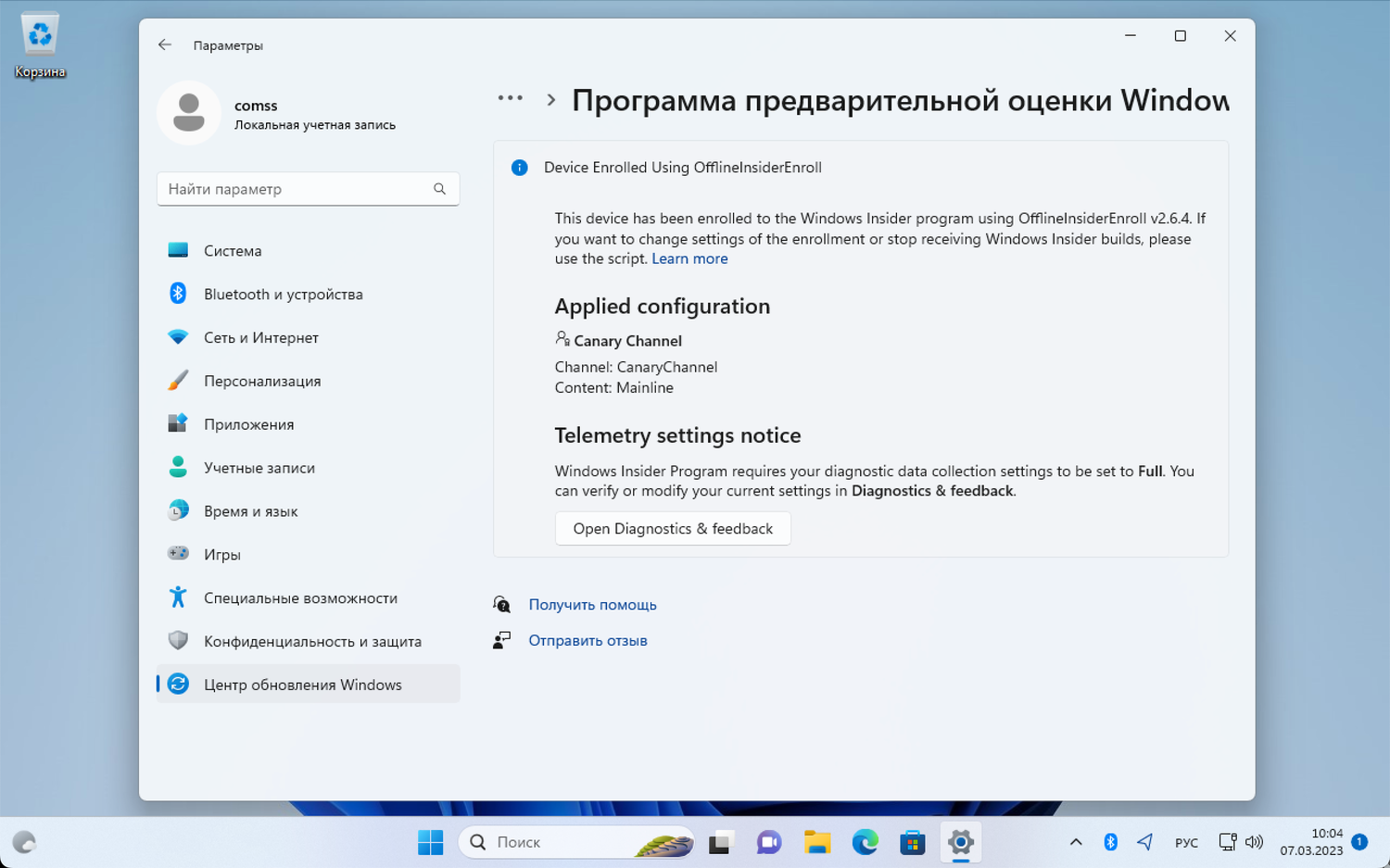
Task: Select Центр обновления Windows in the sidebar
Action: (x=309, y=685)
